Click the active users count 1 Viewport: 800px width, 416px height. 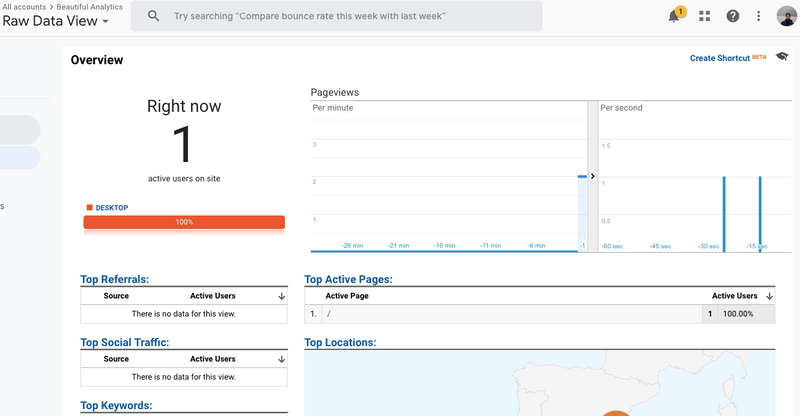pyautogui.click(x=182, y=144)
